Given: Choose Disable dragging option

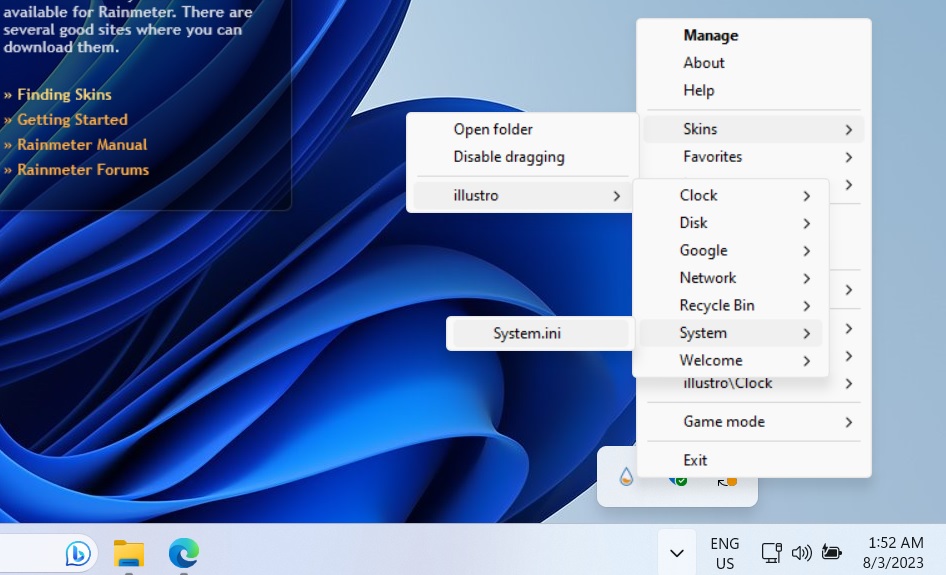Looking at the screenshot, I should (x=522, y=157).
